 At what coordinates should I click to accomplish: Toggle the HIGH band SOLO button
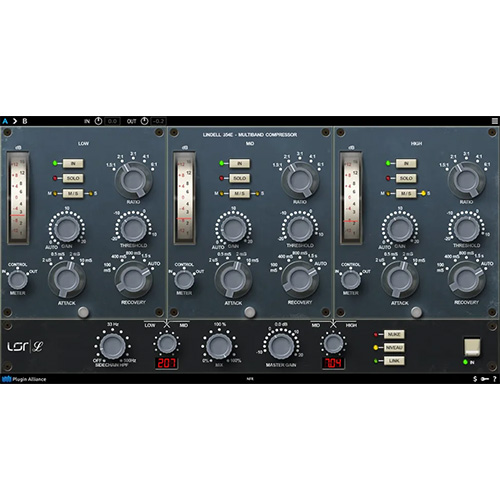click(406, 178)
